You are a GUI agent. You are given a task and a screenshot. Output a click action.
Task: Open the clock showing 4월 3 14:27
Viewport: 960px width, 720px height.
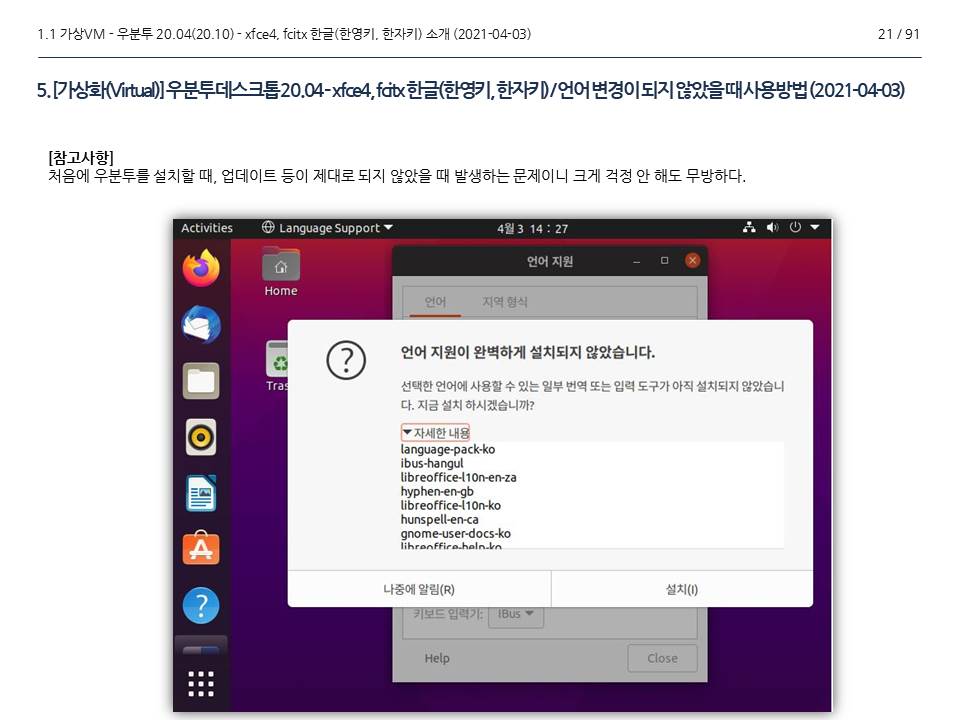(532, 228)
